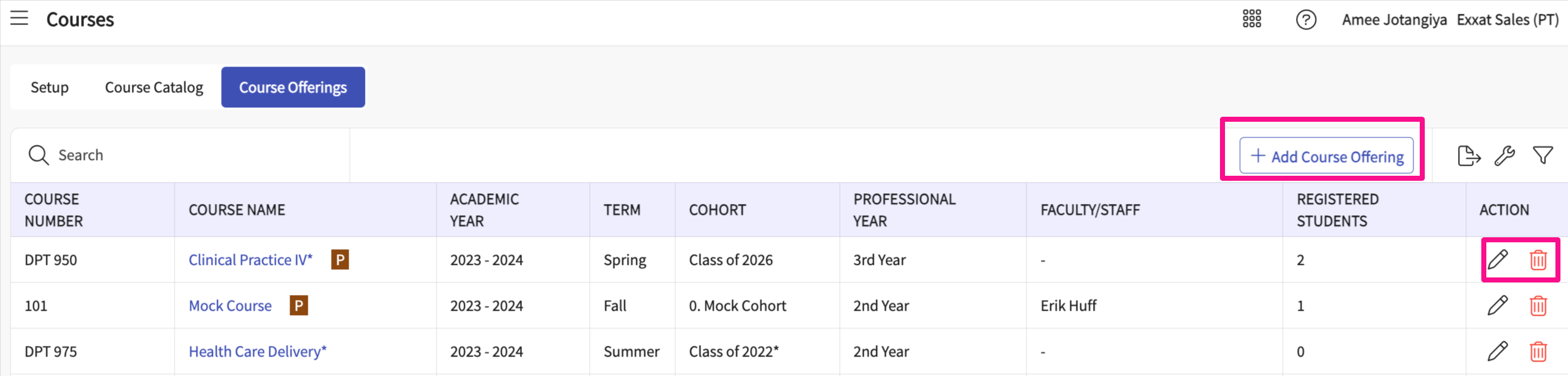Select the Course Offerings tab
The image size is (1568, 376).
293,87
